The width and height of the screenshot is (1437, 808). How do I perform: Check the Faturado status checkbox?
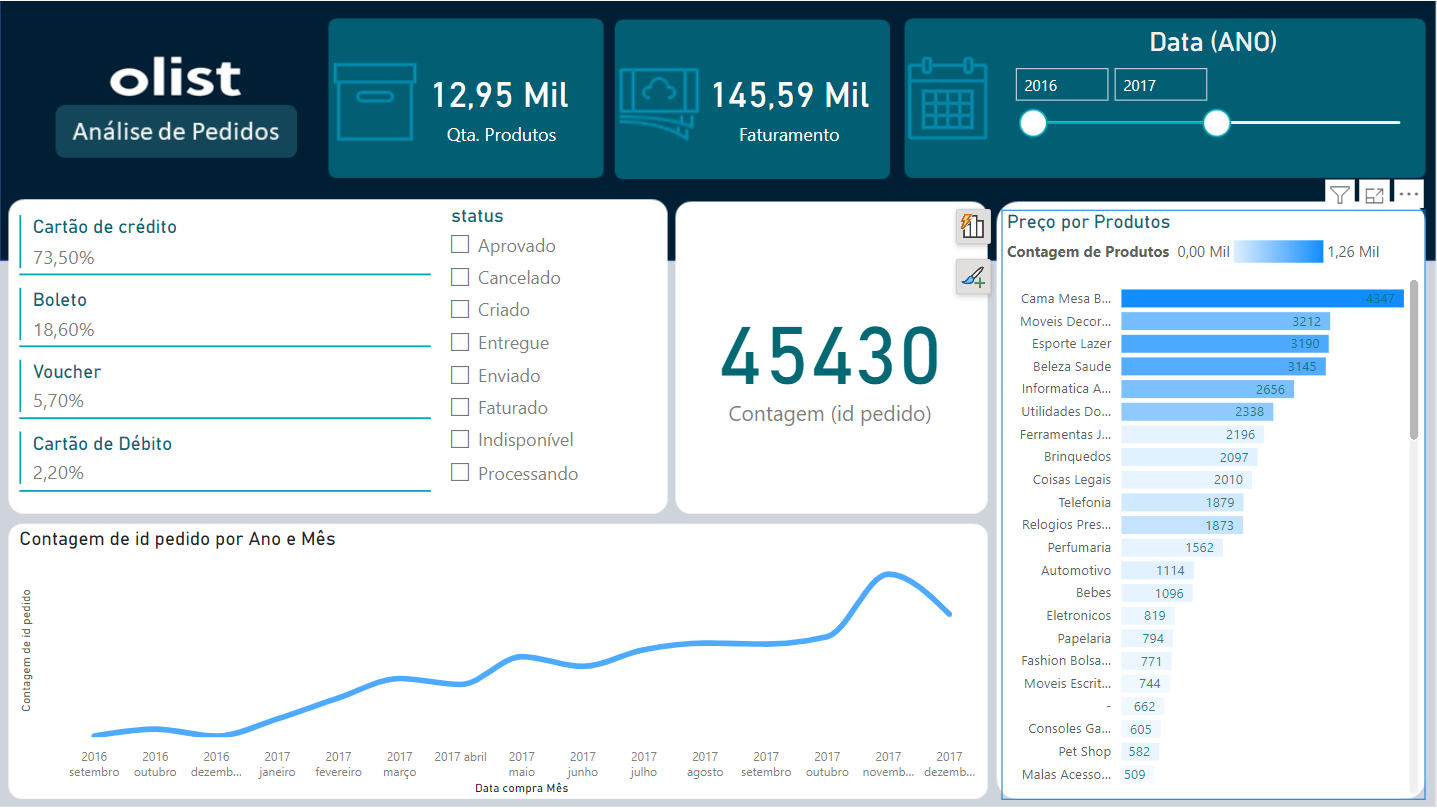click(460, 407)
